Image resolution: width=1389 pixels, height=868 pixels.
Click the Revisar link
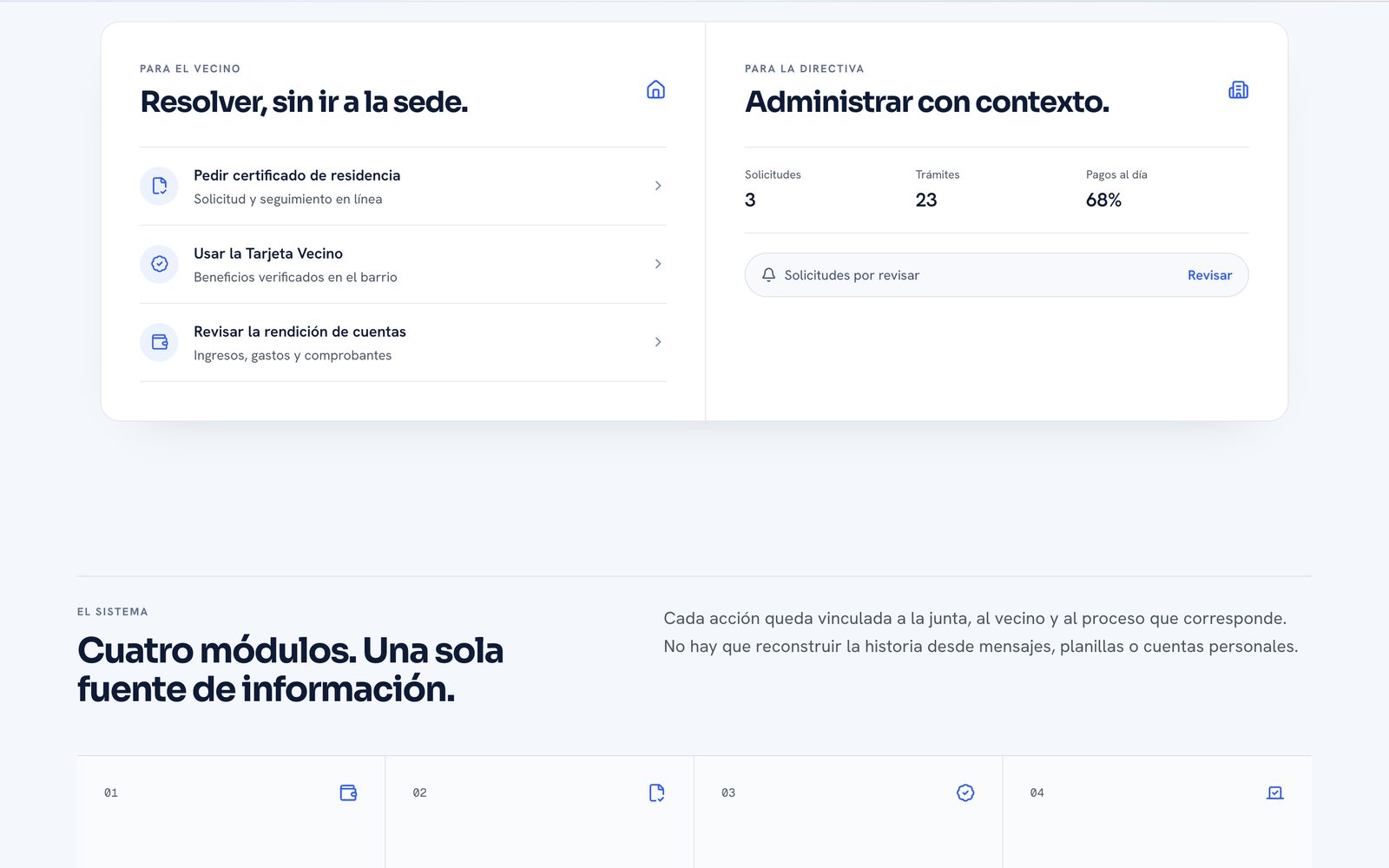click(1209, 275)
